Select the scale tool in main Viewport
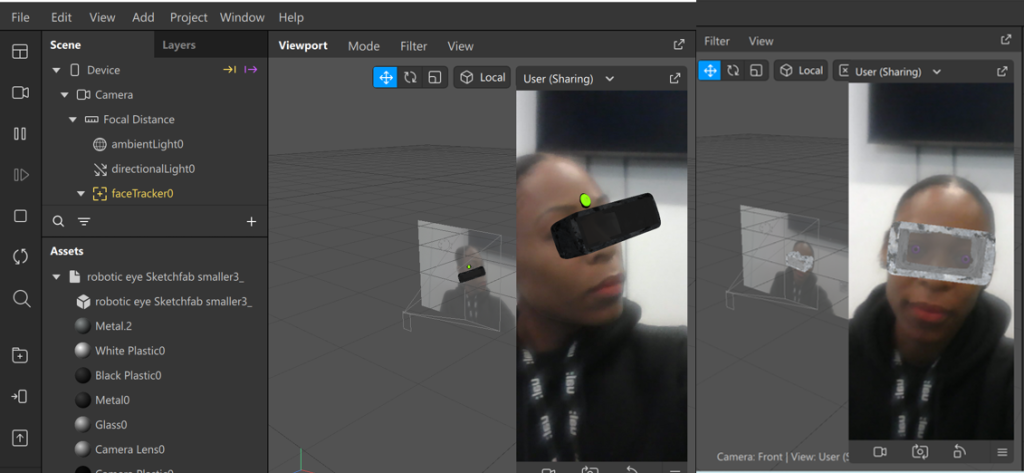1024x473 pixels. coord(434,77)
